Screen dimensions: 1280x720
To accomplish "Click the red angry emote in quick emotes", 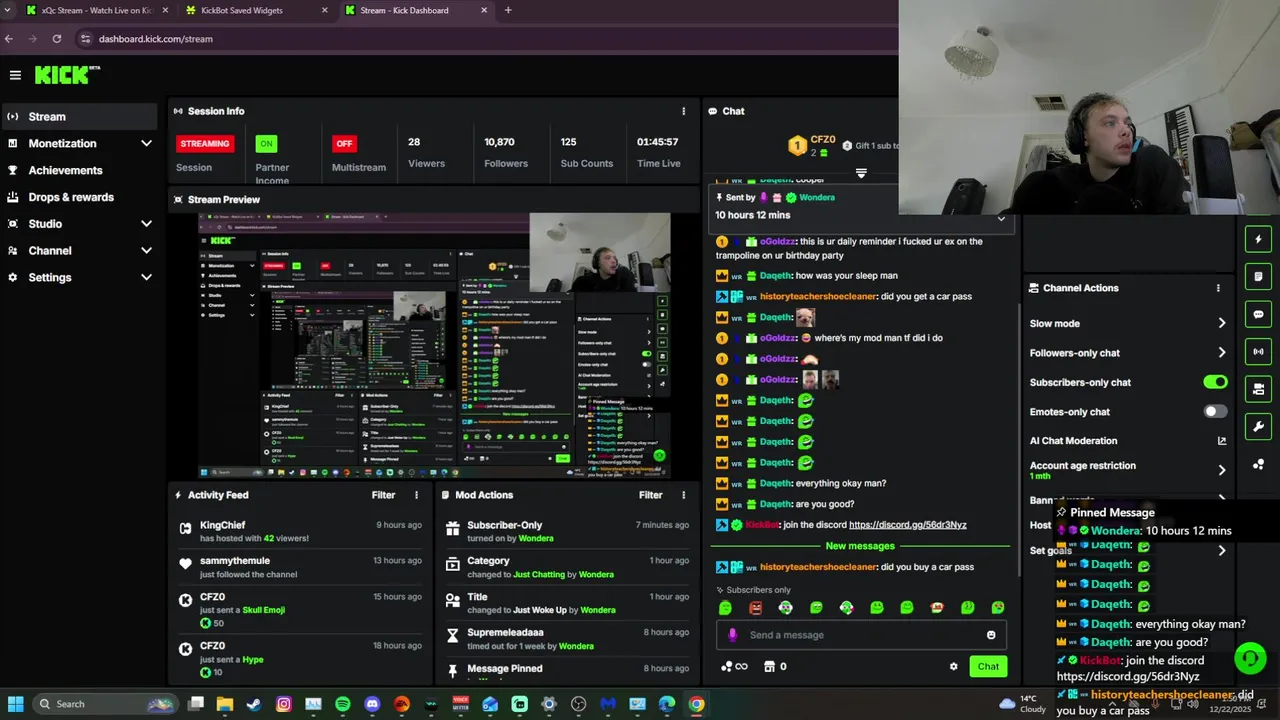I will [x=756, y=608].
